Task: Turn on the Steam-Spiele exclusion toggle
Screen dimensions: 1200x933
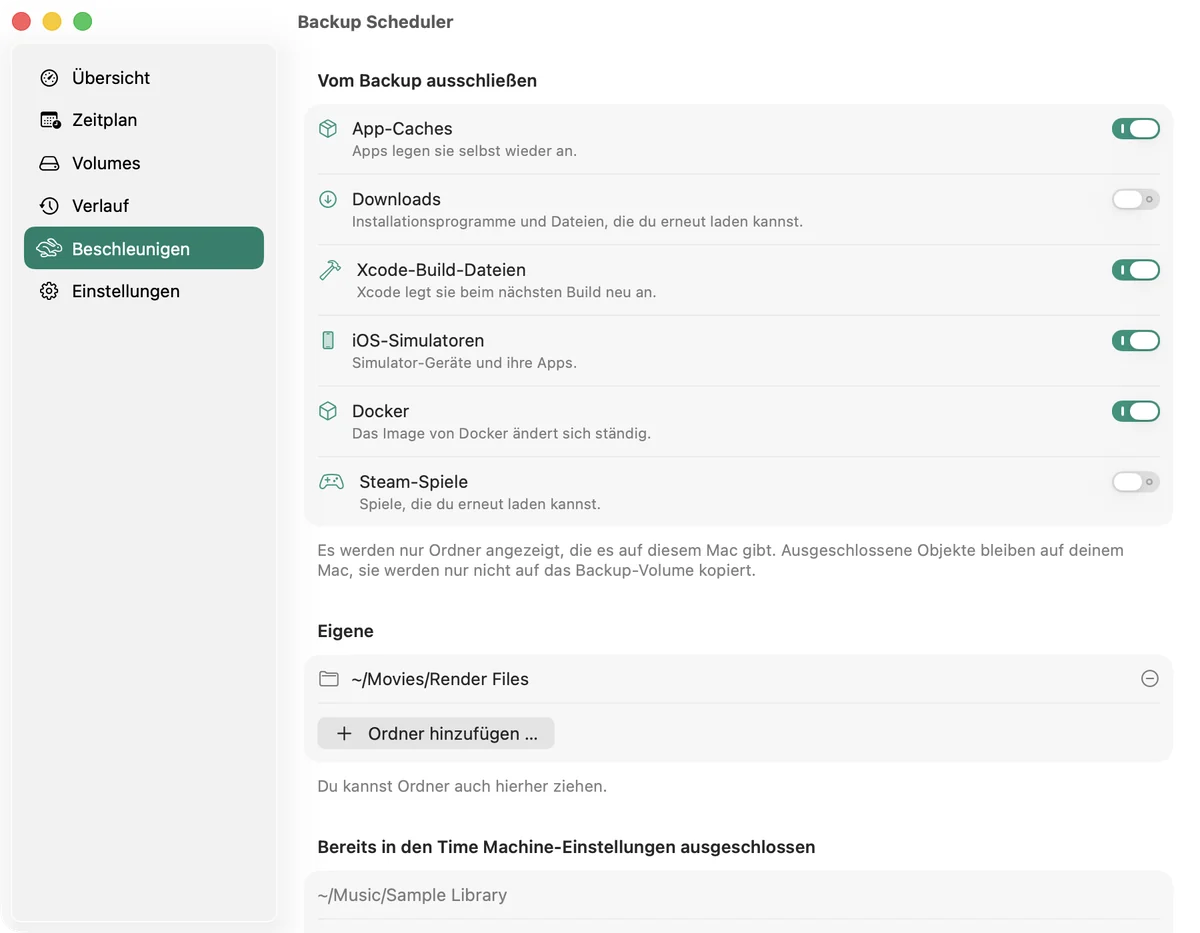Action: [1136, 482]
